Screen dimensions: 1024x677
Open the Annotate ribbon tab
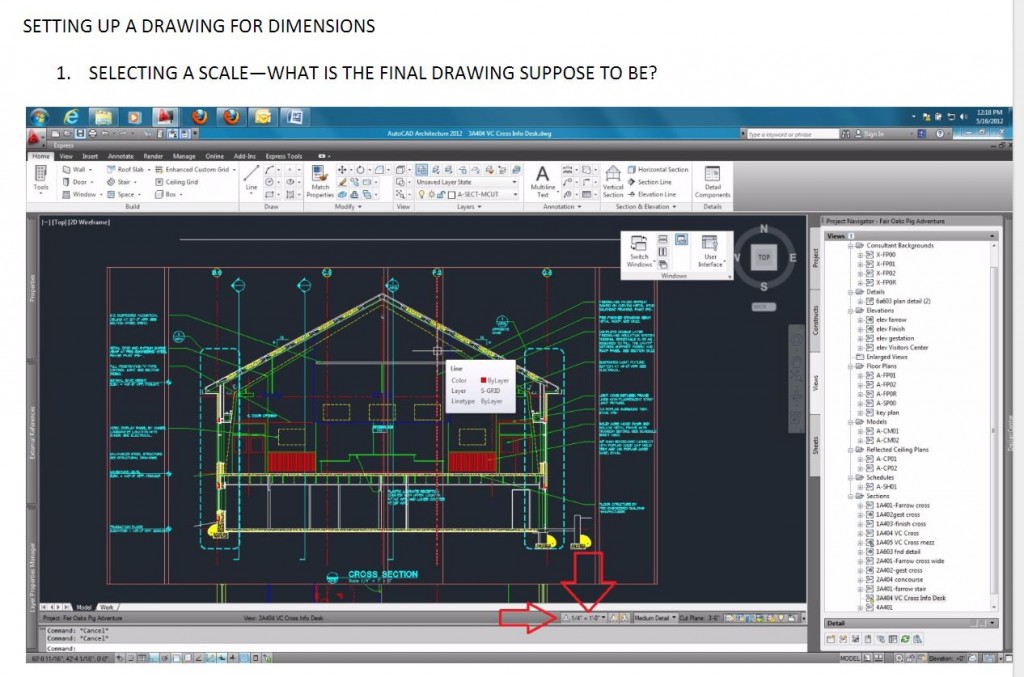(120, 156)
